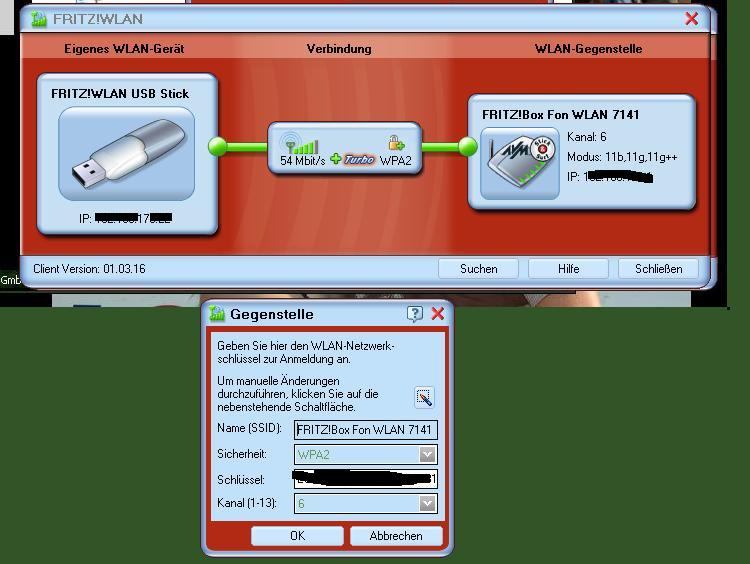Click the Name (SSID) input field
Image resolution: width=750 pixels, height=564 pixels.
(365, 430)
